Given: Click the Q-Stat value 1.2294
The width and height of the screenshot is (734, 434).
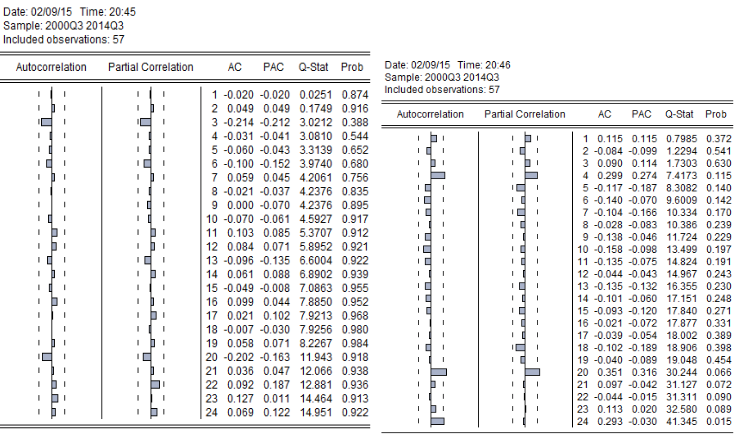Looking at the screenshot, I should pos(682,151).
